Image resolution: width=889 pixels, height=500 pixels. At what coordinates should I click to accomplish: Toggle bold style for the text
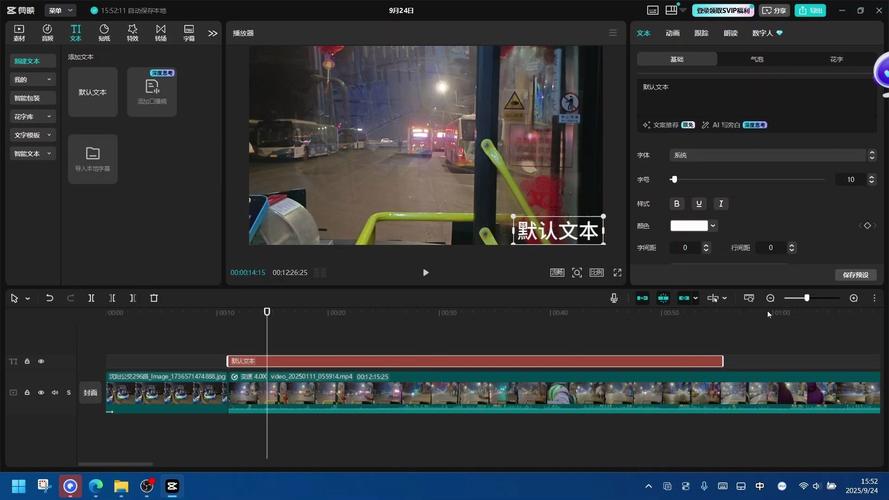677,204
